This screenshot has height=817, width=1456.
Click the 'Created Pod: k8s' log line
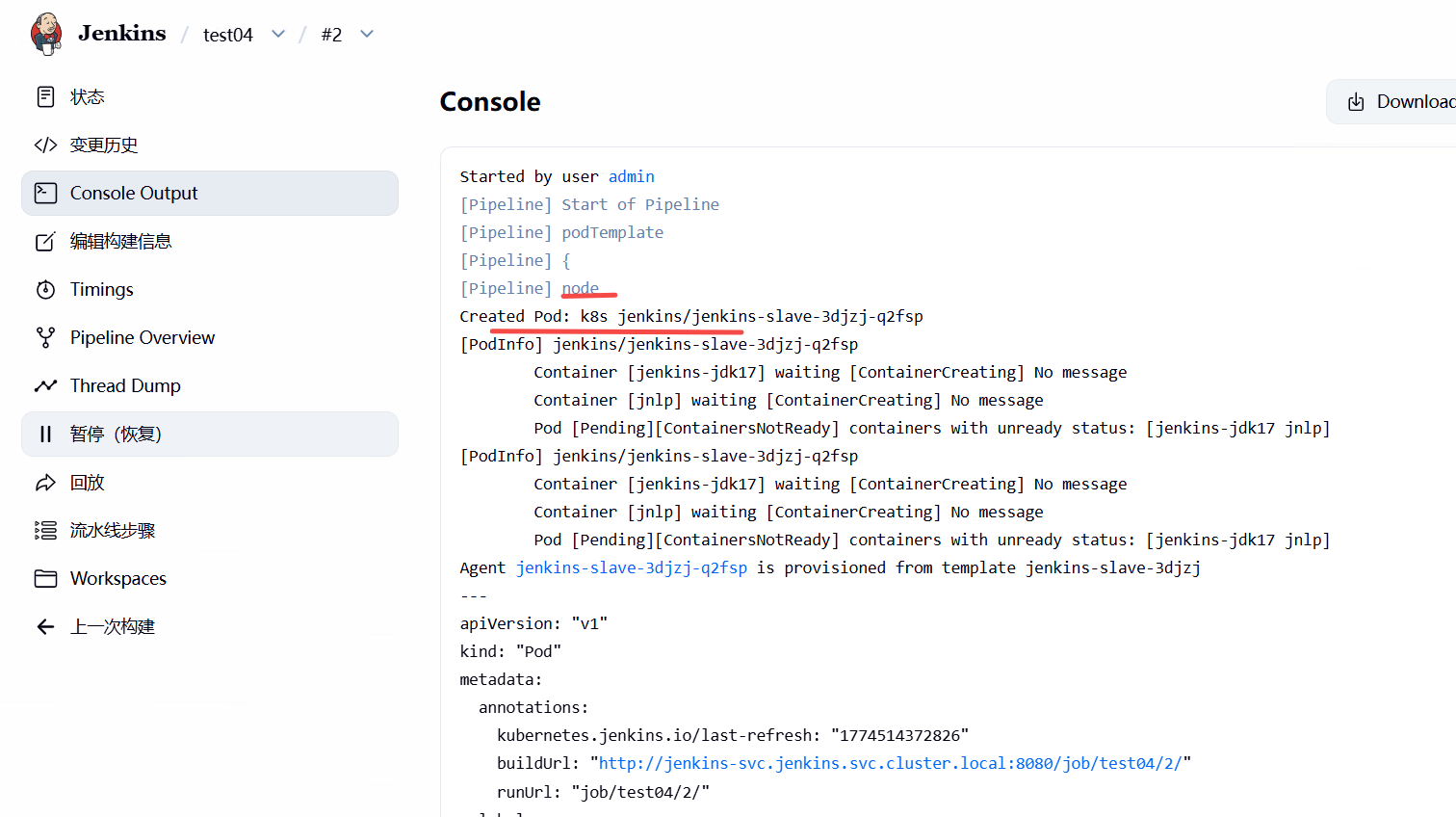(691, 316)
